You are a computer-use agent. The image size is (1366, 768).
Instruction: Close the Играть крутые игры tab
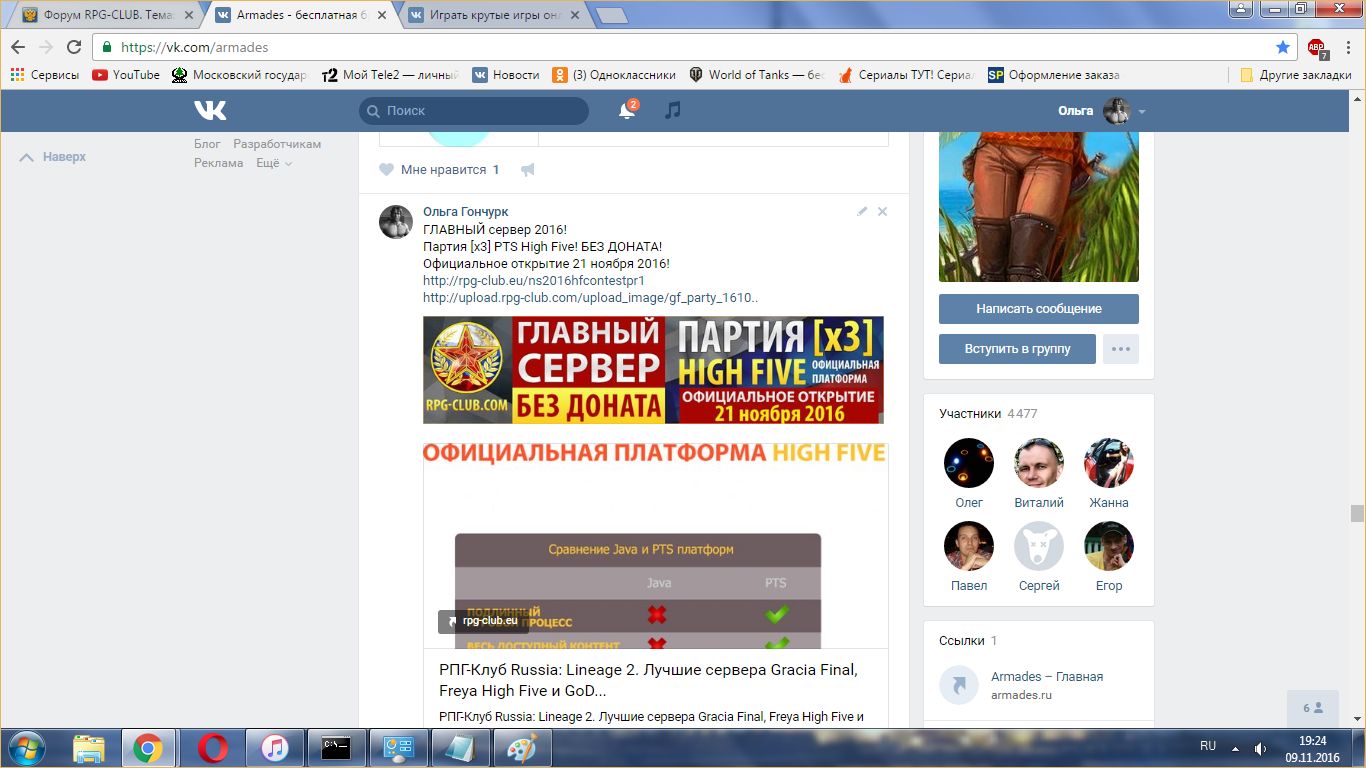[x=573, y=16]
